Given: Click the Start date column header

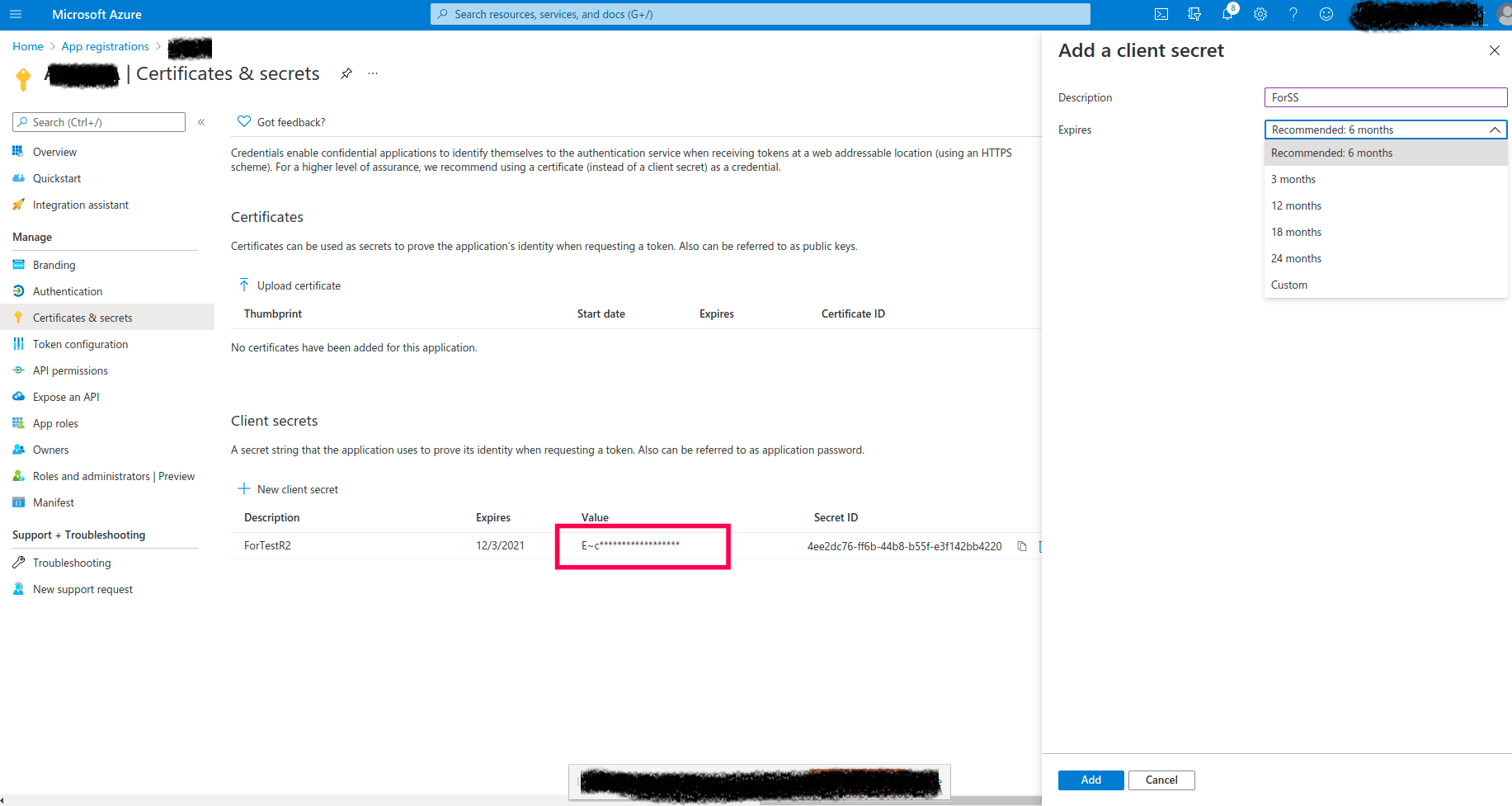Looking at the screenshot, I should pos(601,313).
